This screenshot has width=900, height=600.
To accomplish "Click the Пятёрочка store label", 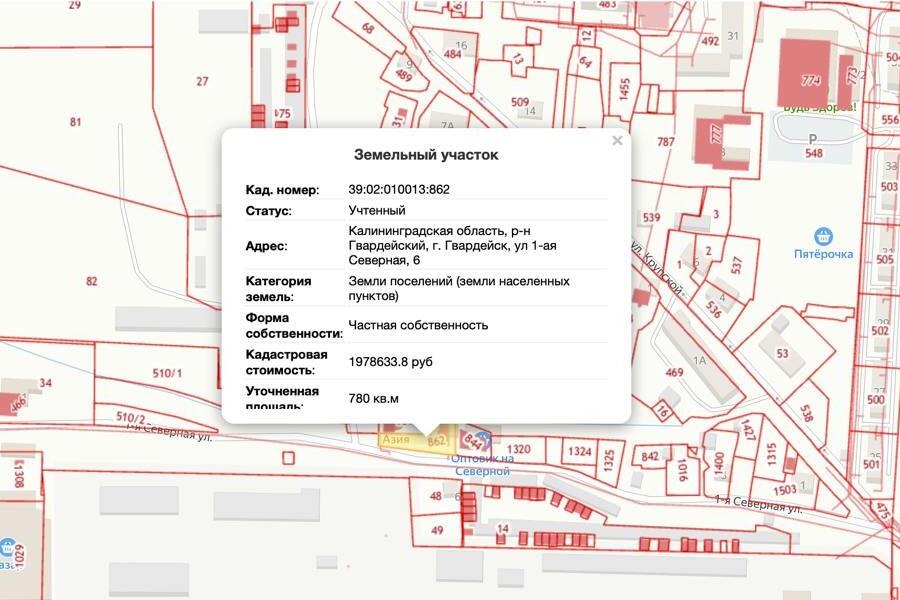I will coord(823,255).
